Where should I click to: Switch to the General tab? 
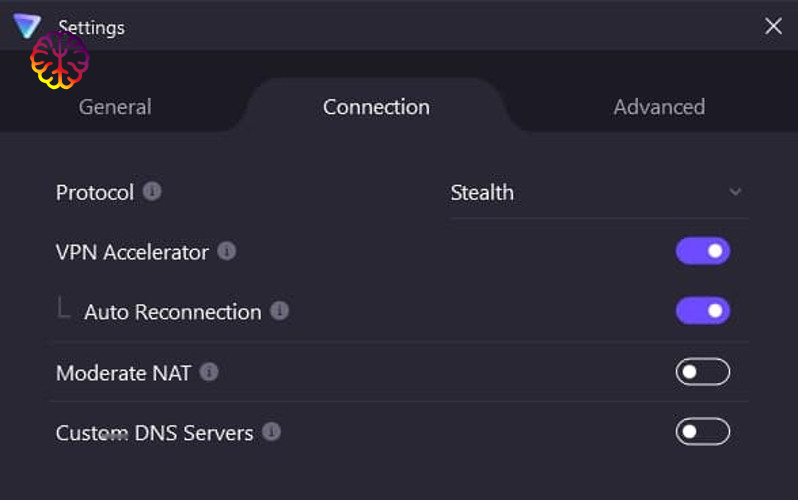point(115,107)
